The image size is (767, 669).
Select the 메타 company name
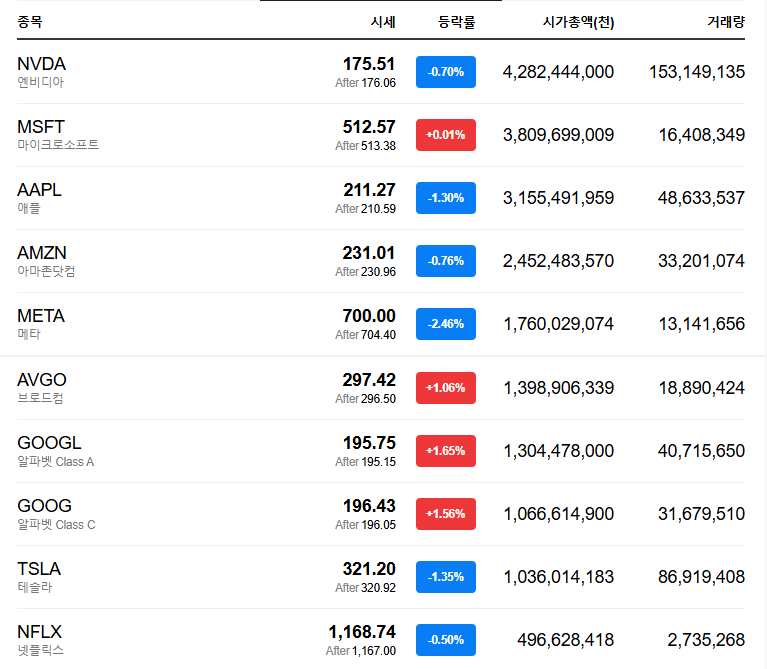[29, 334]
